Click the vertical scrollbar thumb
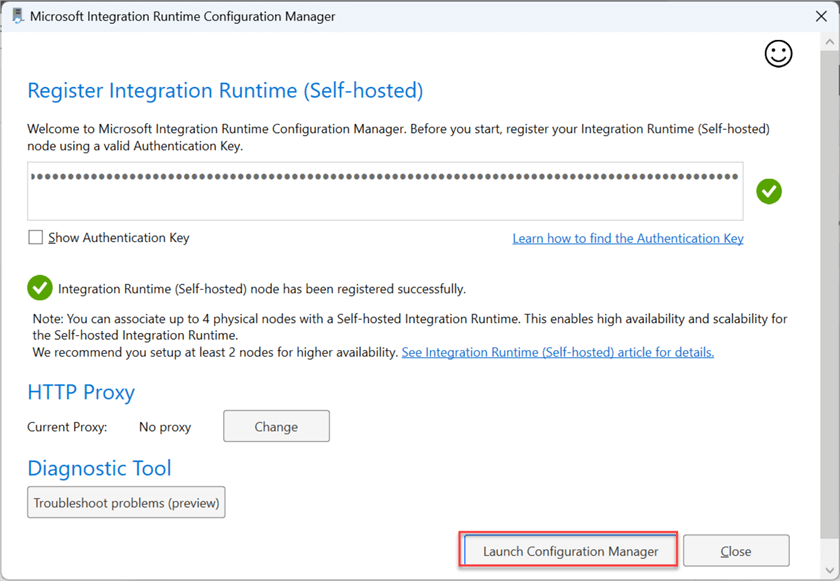The image size is (840, 581). tap(830, 295)
